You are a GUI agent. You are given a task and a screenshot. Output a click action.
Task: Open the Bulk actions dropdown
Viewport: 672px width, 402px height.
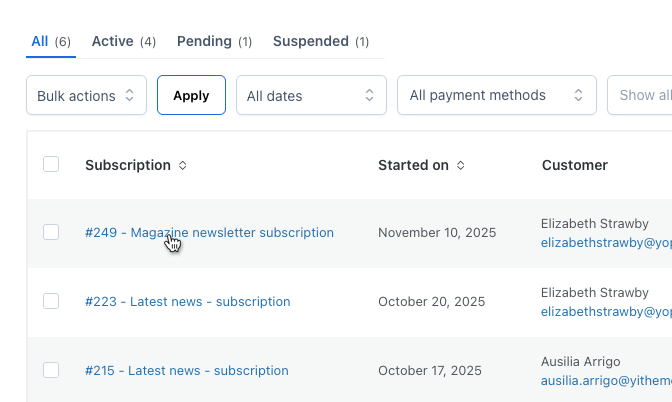[x=86, y=96]
